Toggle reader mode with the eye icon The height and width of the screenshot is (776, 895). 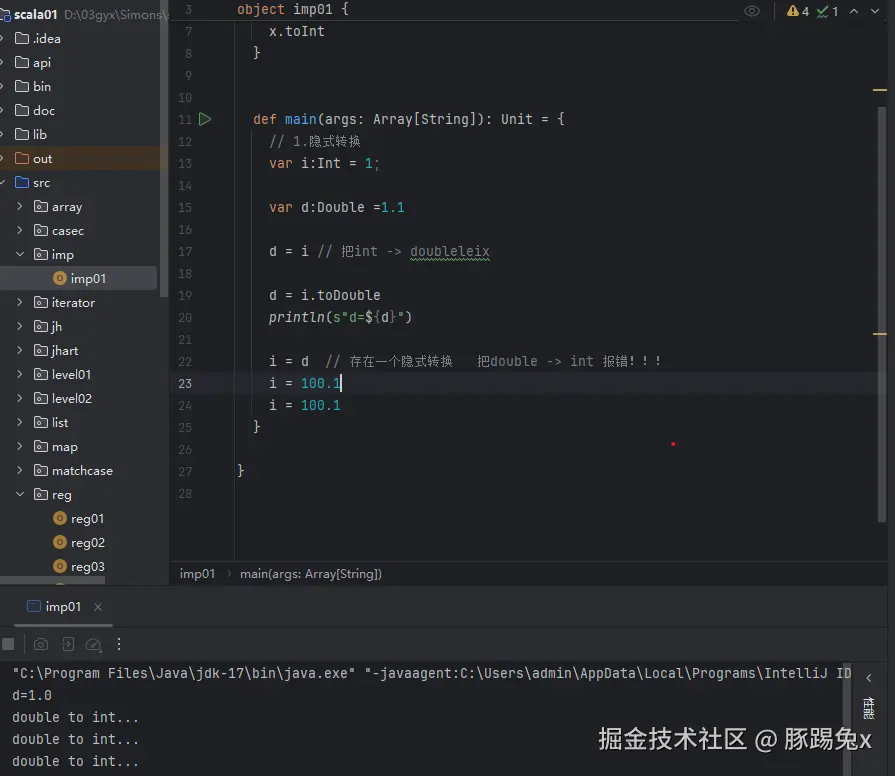752,9
